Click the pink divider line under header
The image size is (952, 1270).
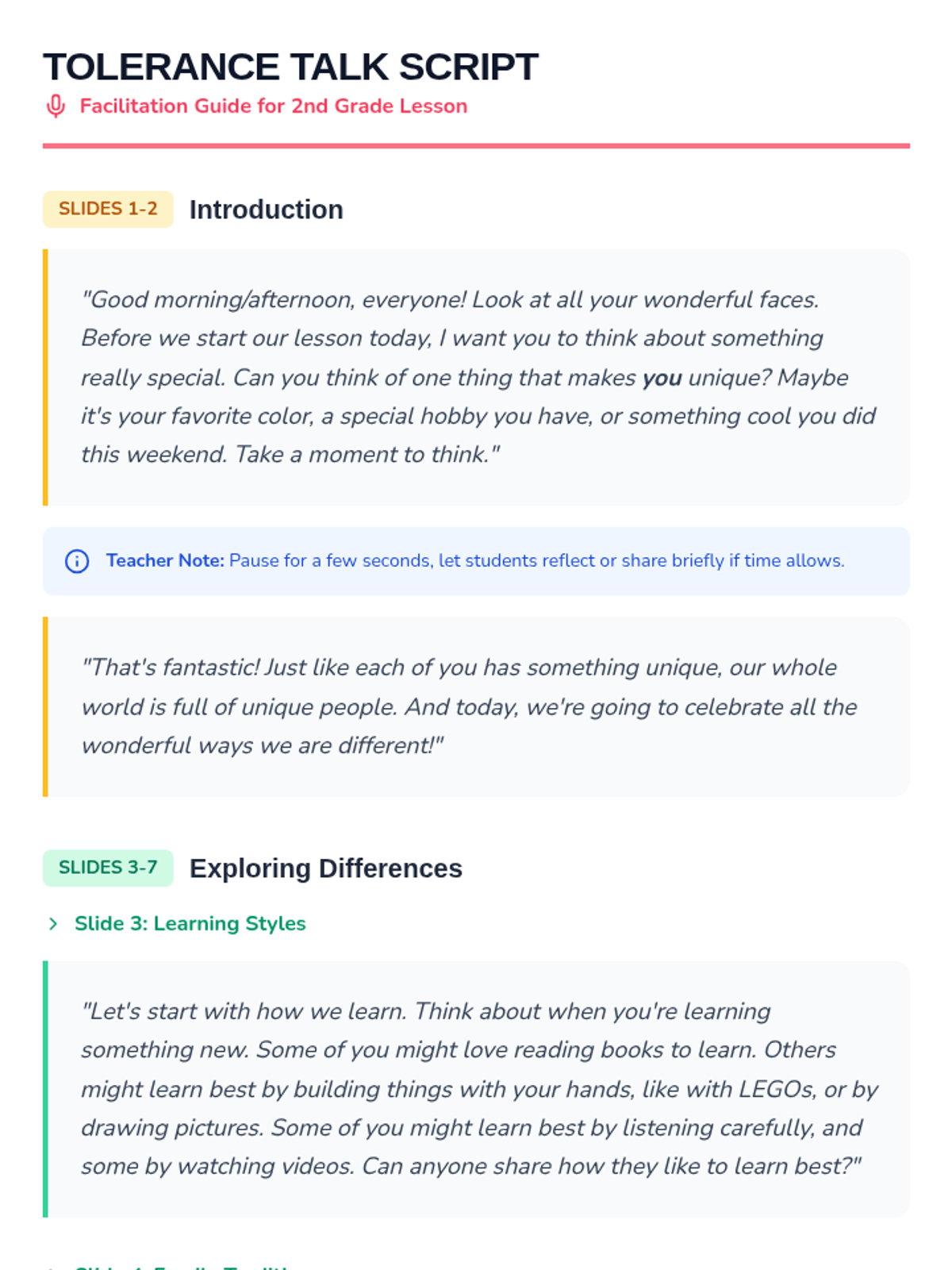click(476, 146)
